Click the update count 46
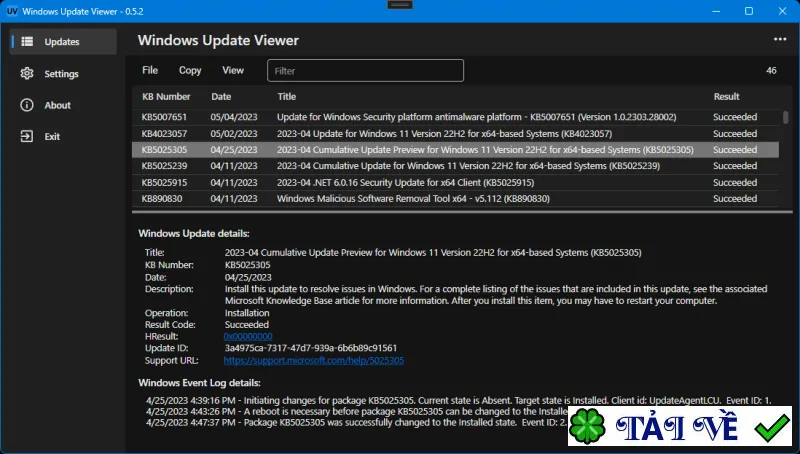The width and height of the screenshot is (800, 454). tap(771, 70)
